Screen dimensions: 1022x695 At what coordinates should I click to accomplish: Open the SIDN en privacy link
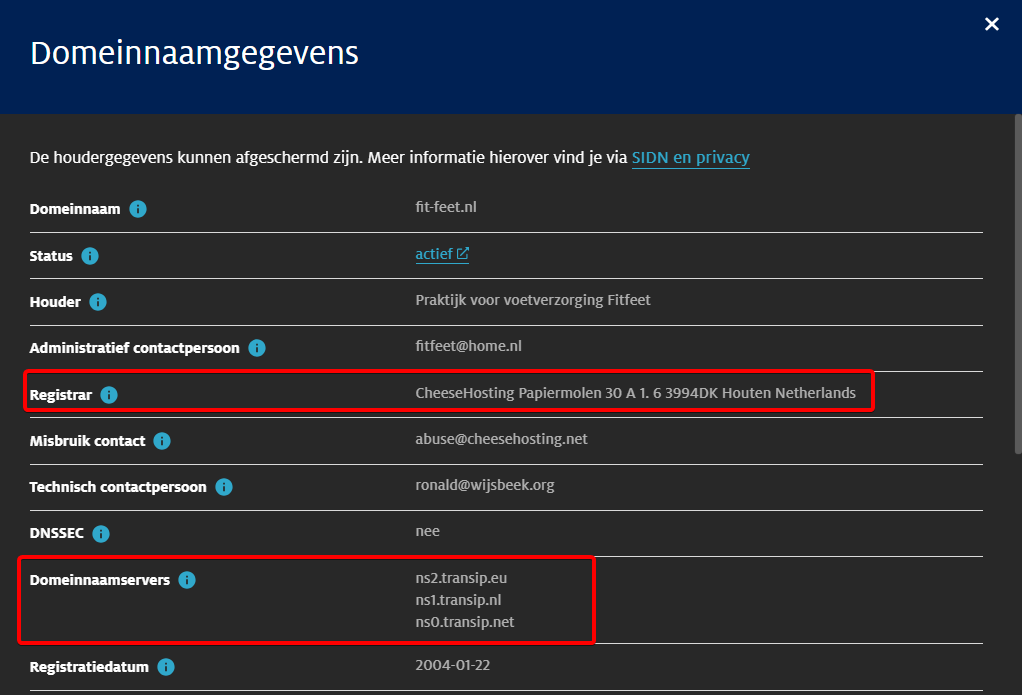[x=690, y=157]
